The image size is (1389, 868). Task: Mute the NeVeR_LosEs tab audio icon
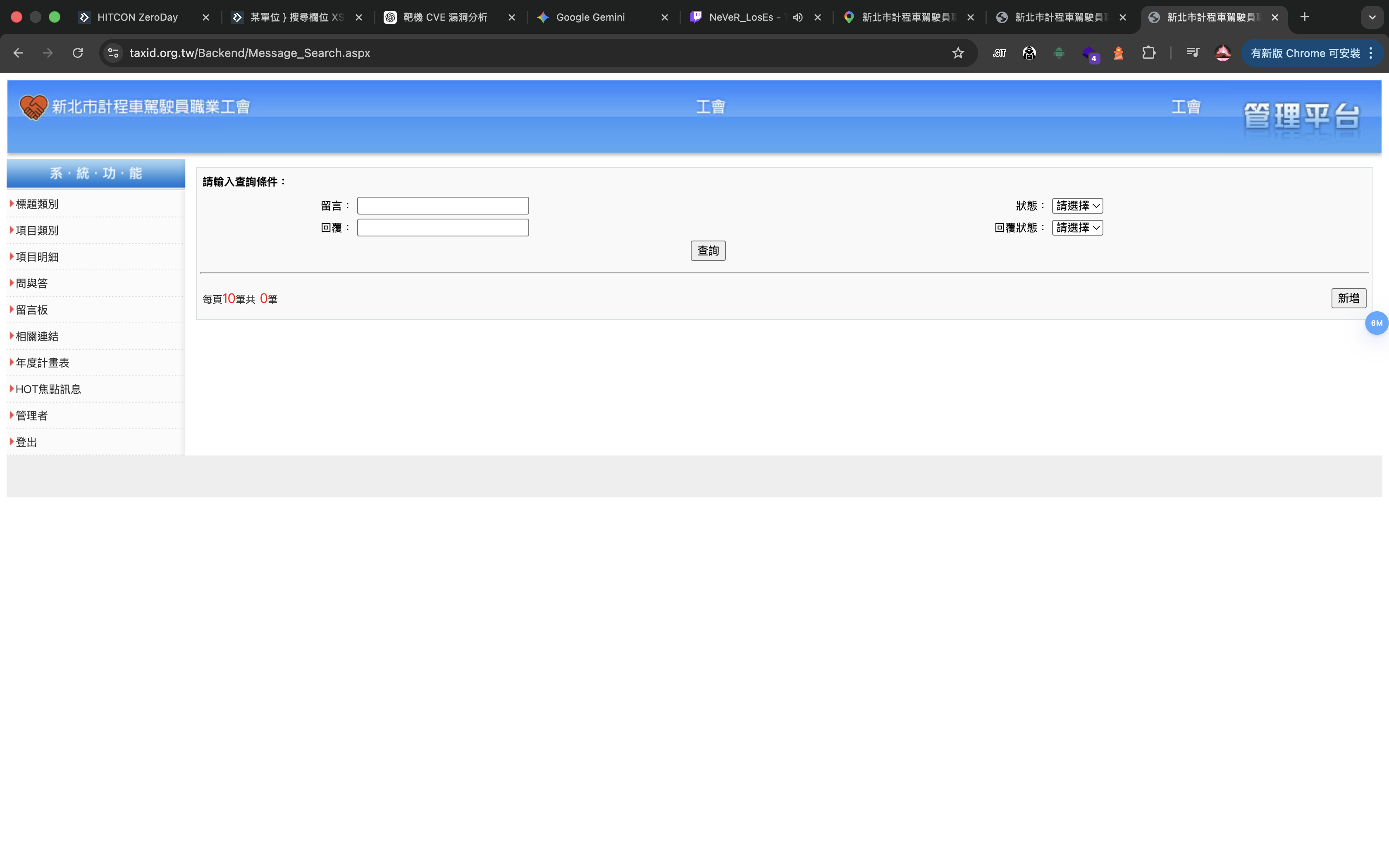tap(798, 17)
